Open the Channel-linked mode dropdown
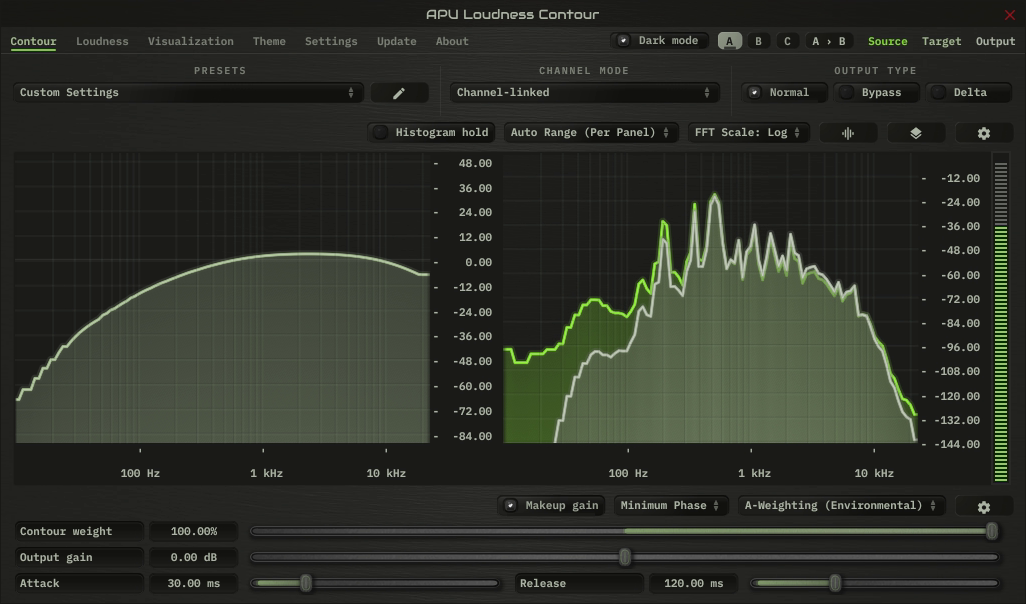Image resolution: width=1026 pixels, height=604 pixels. 584,92
